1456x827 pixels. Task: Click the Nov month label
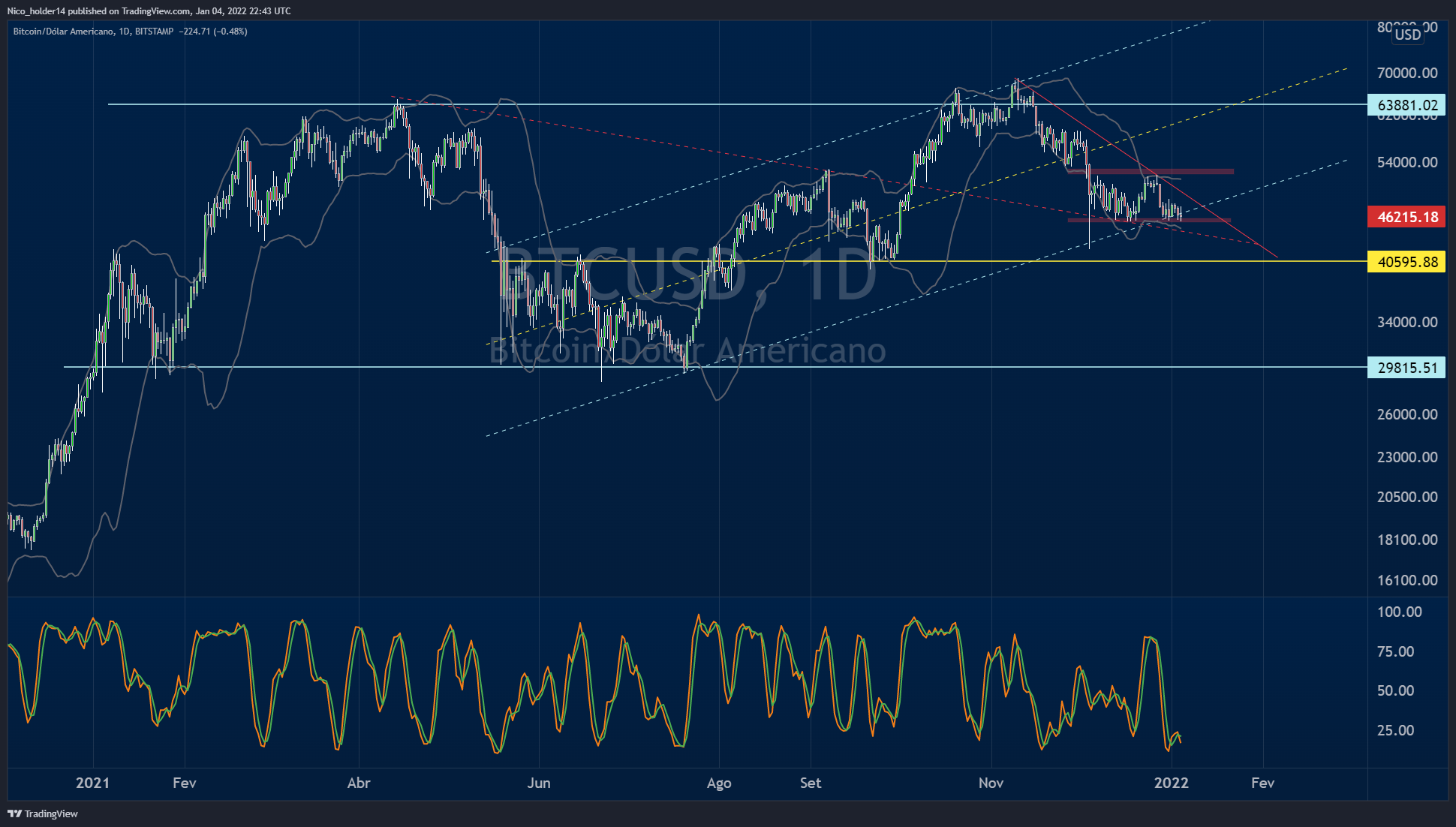click(x=991, y=783)
